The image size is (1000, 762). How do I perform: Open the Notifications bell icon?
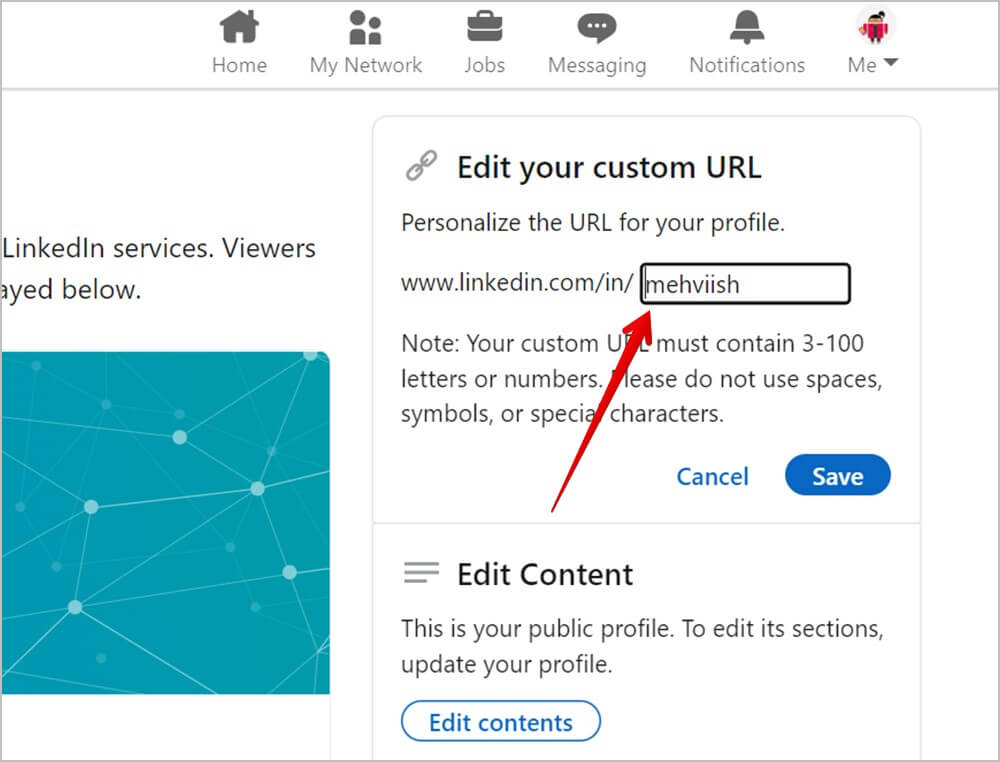[x=747, y=27]
